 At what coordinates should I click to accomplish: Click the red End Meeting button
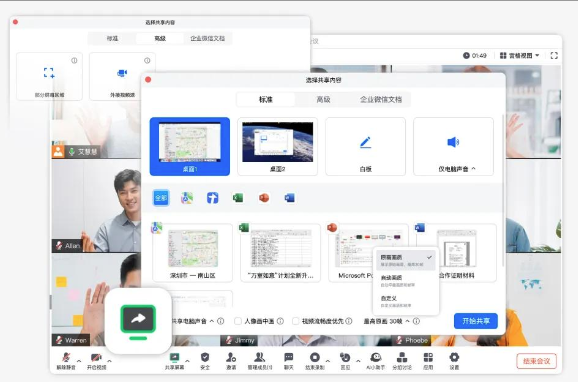tap(536, 361)
